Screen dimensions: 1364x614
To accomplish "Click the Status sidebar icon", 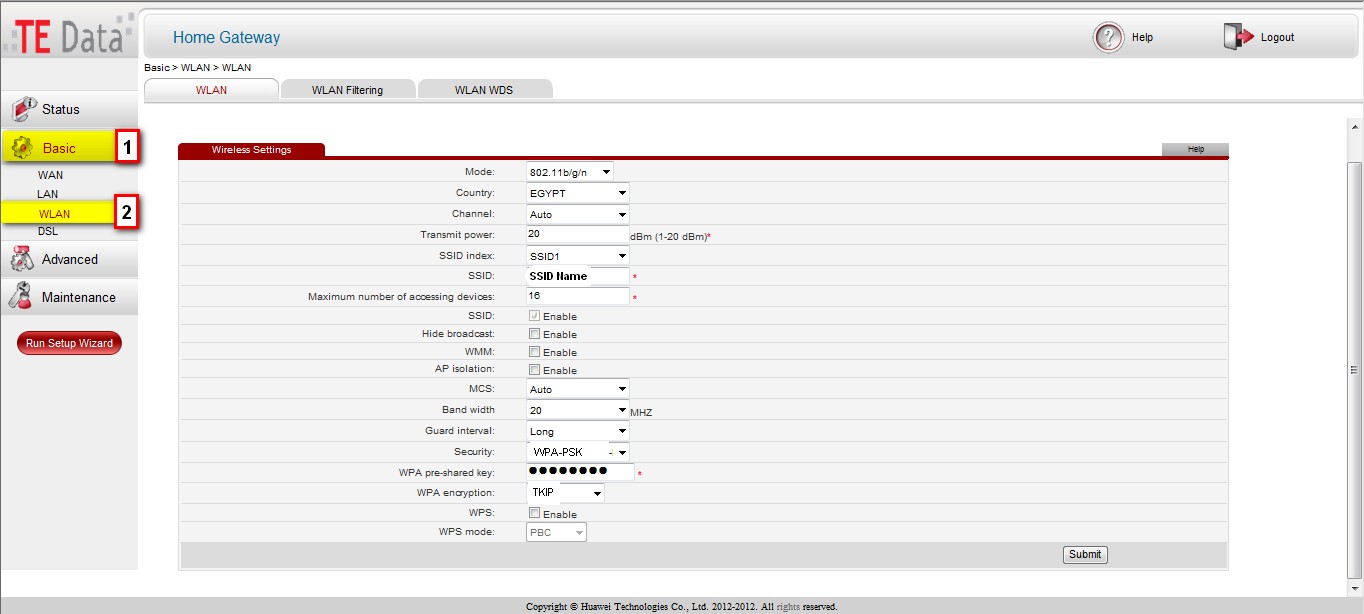I will [22, 109].
